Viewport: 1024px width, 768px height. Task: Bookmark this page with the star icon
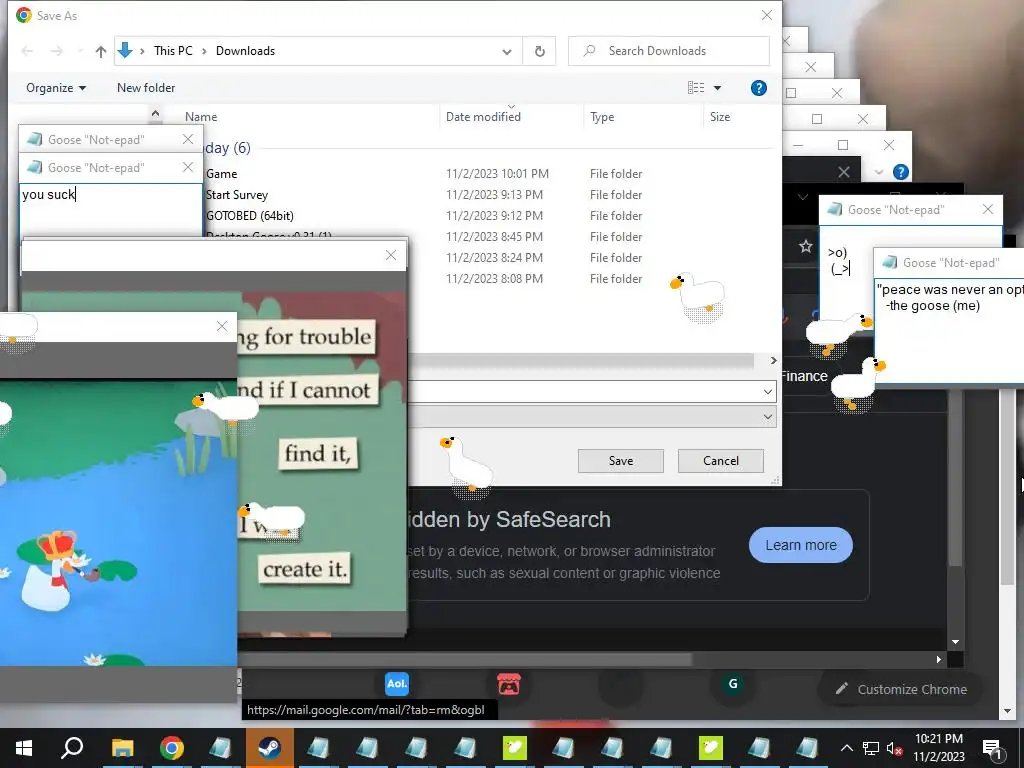(805, 246)
